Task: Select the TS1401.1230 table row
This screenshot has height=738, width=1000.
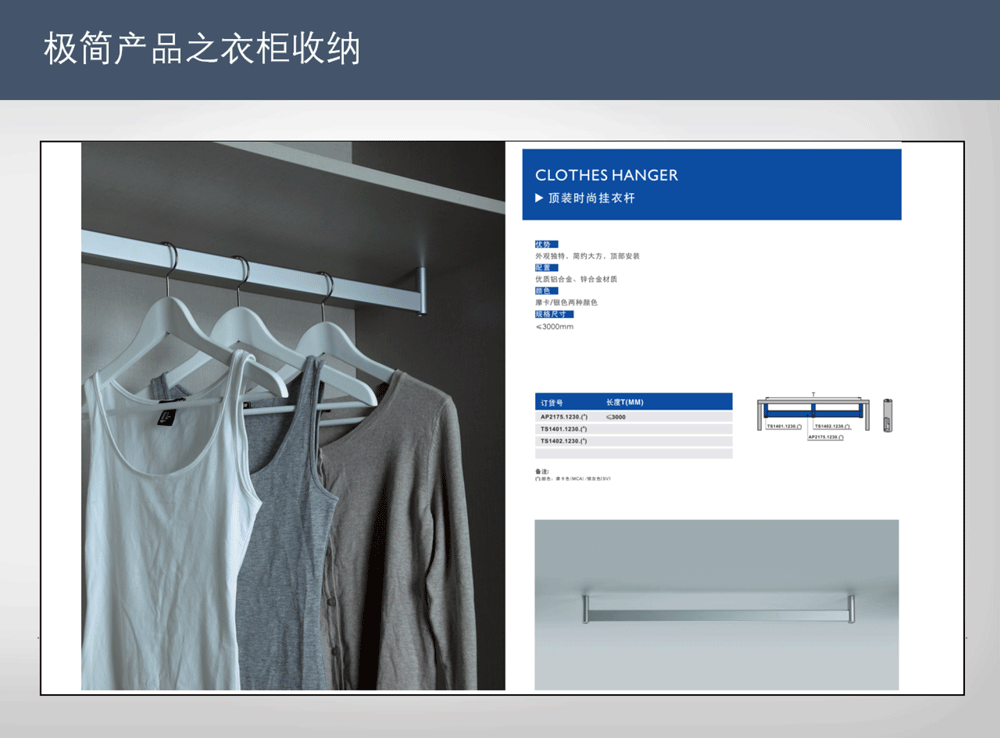Action: pos(634,429)
